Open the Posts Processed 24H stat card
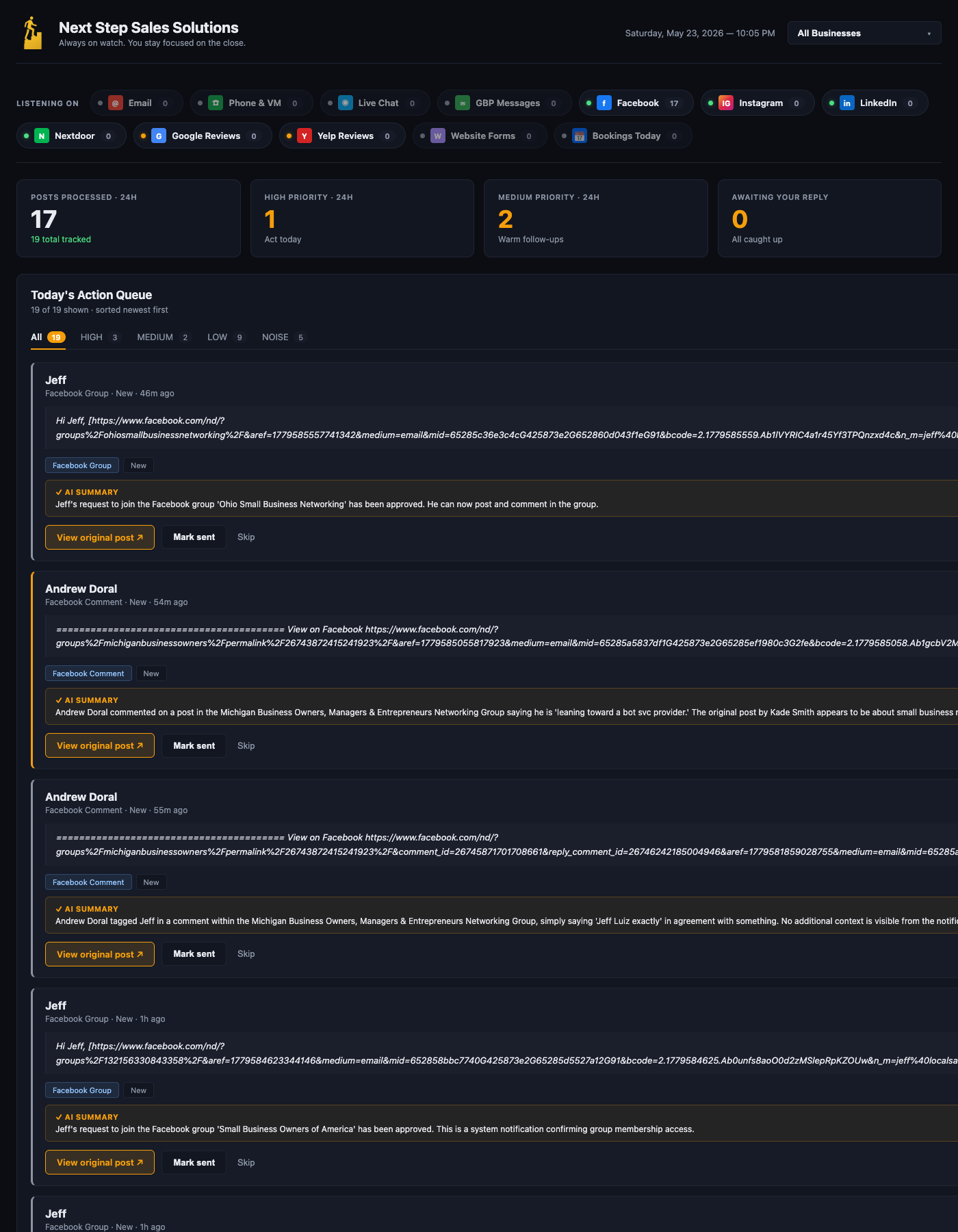The image size is (958, 1232). [129, 218]
